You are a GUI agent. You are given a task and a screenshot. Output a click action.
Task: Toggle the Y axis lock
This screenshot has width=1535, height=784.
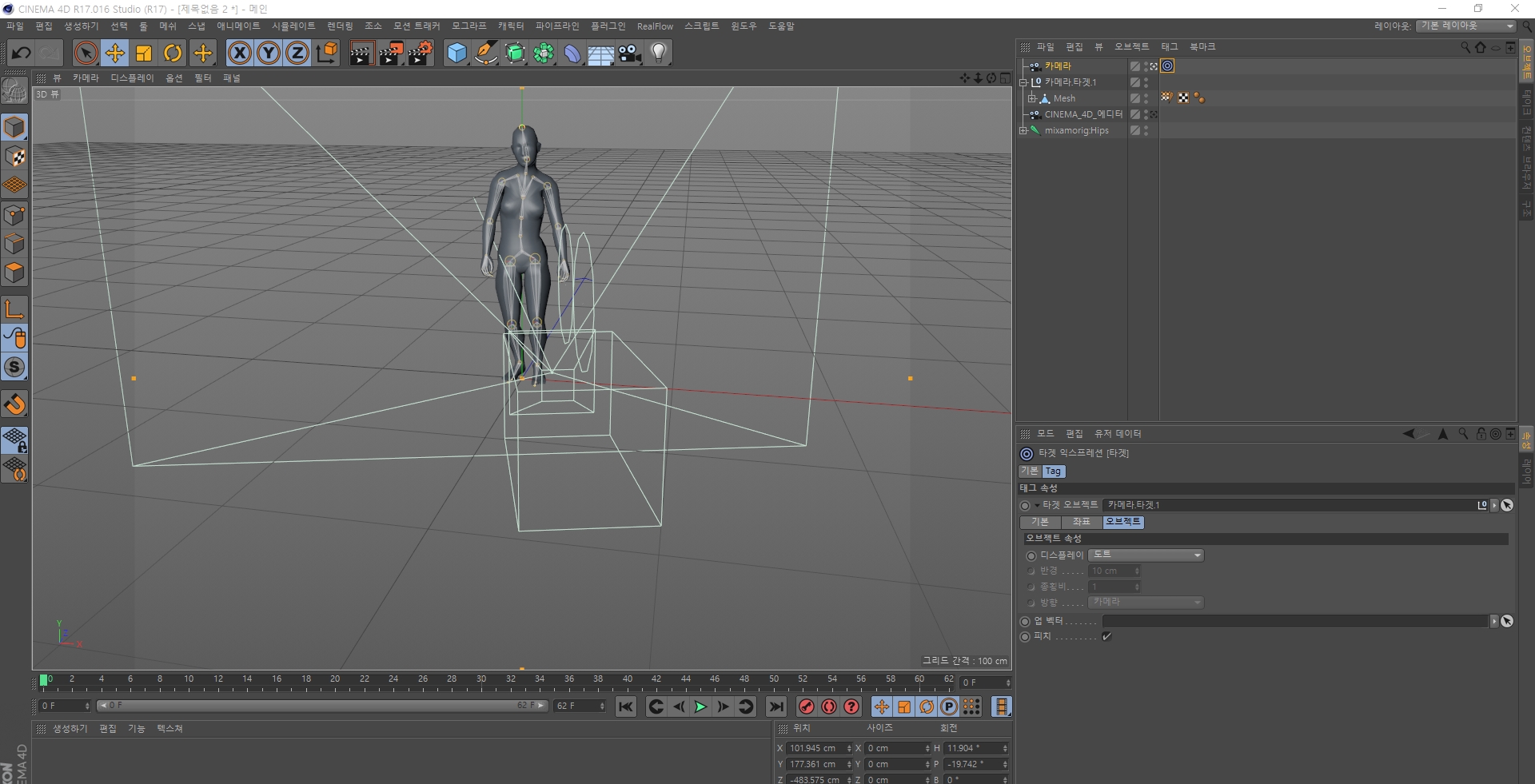[269, 54]
